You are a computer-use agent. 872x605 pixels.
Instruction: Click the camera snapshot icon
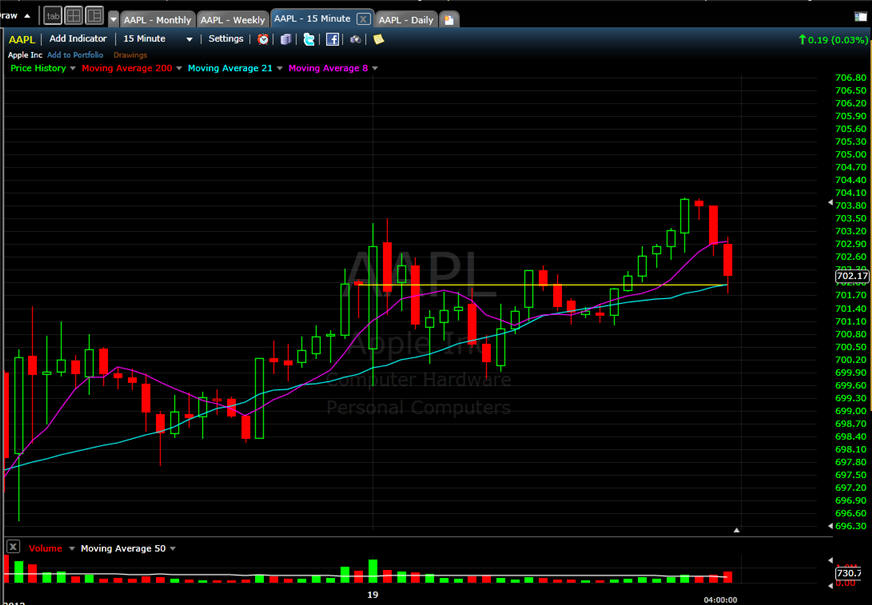pos(355,39)
